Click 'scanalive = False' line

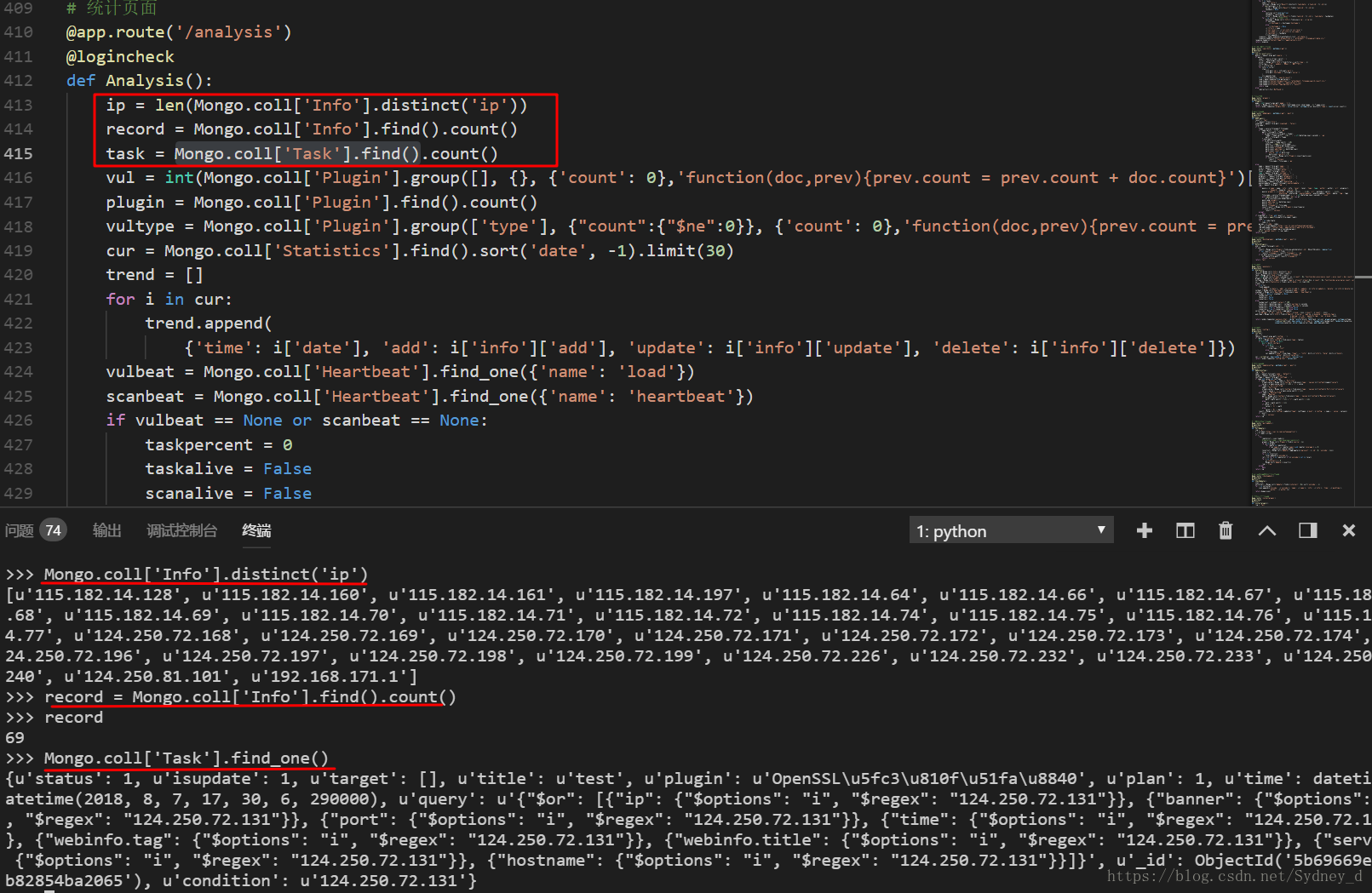228,493
